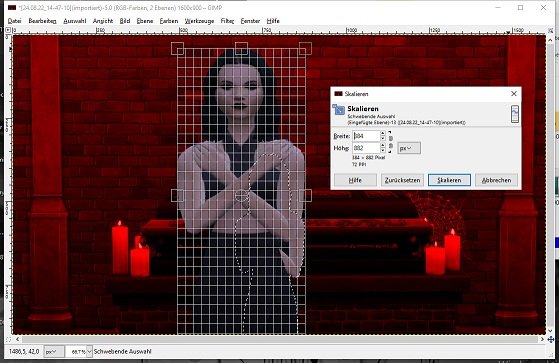Screen dimensions: 559x363
Task: Decrease Höhe with the down arrow
Action: 383,150
